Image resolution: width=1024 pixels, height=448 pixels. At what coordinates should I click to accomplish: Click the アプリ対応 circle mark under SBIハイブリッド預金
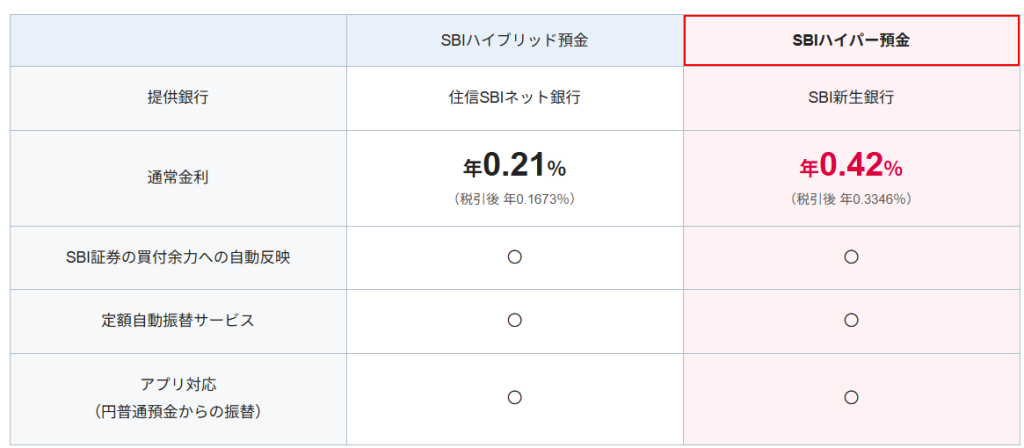click(x=514, y=397)
